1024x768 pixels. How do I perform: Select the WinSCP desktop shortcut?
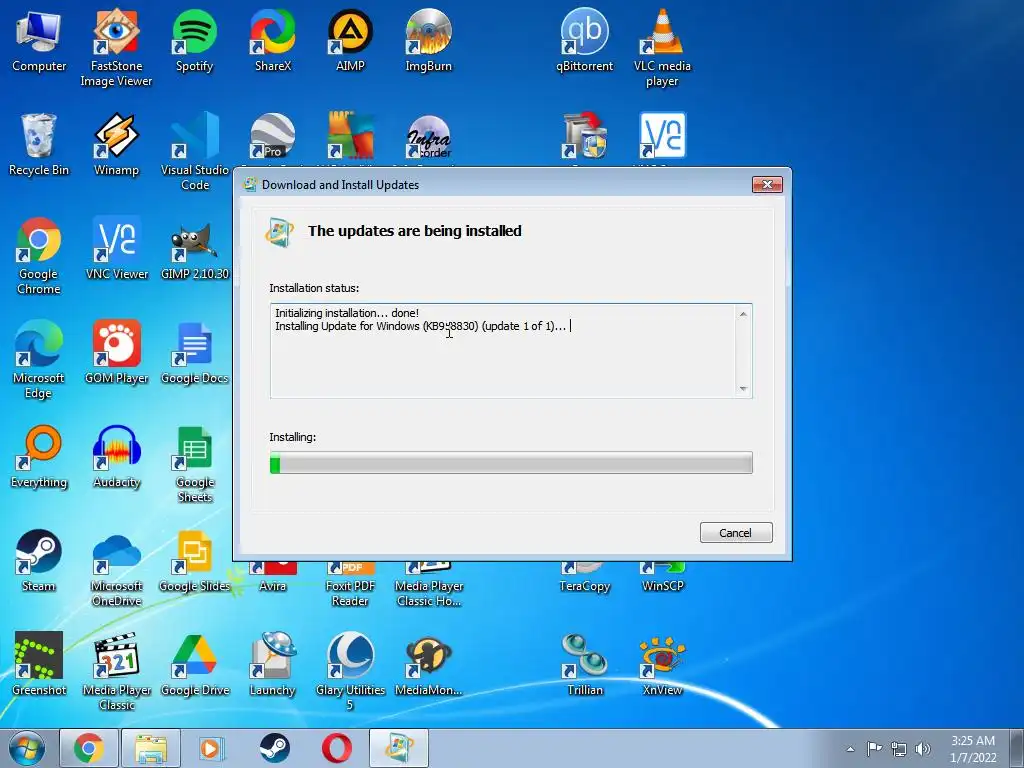coord(662,577)
